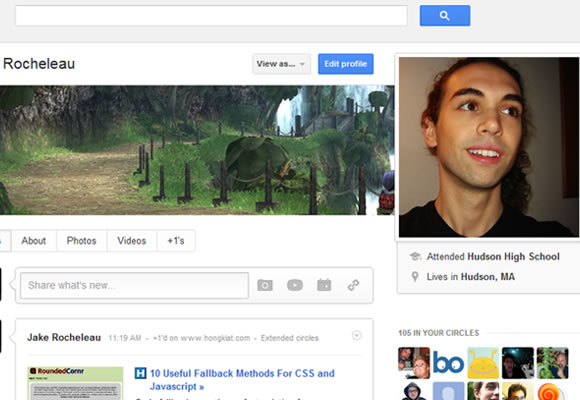Click the graduation cap education icon

tap(415, 256)
